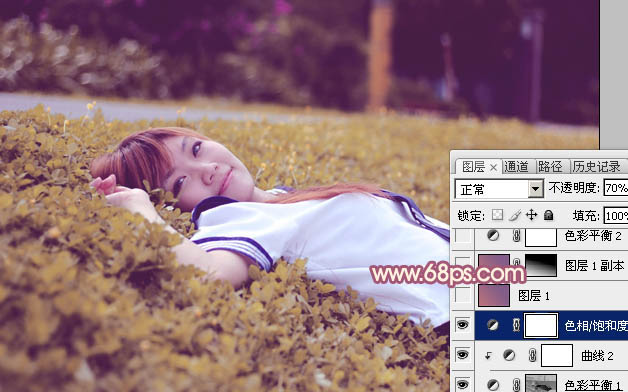Viewport: 628px width, 392px height.
Task: Select layer name 图层 1 副本
Action: (x=594, y=265)
